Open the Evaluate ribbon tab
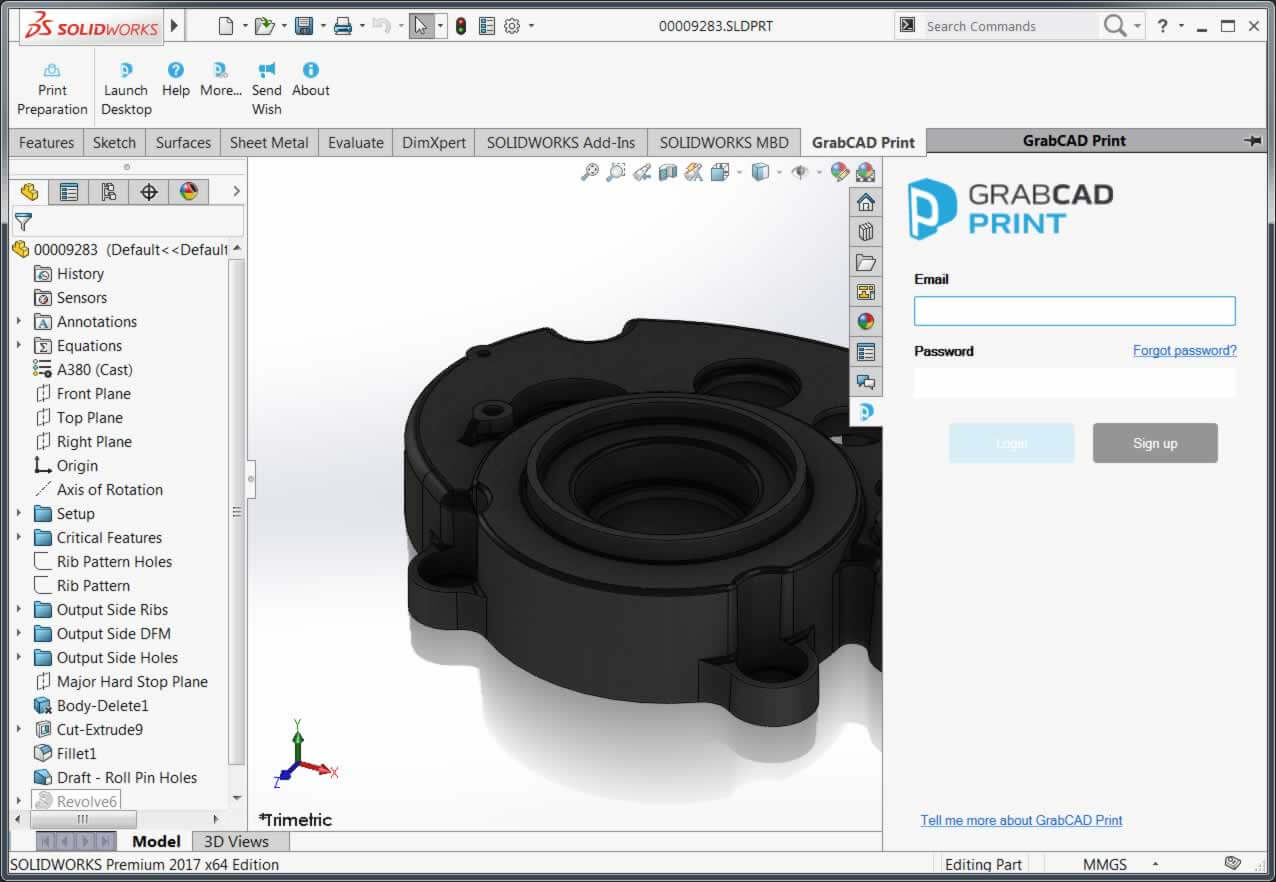Screen dimensions: 1276x882 click(x=355, y=142)
